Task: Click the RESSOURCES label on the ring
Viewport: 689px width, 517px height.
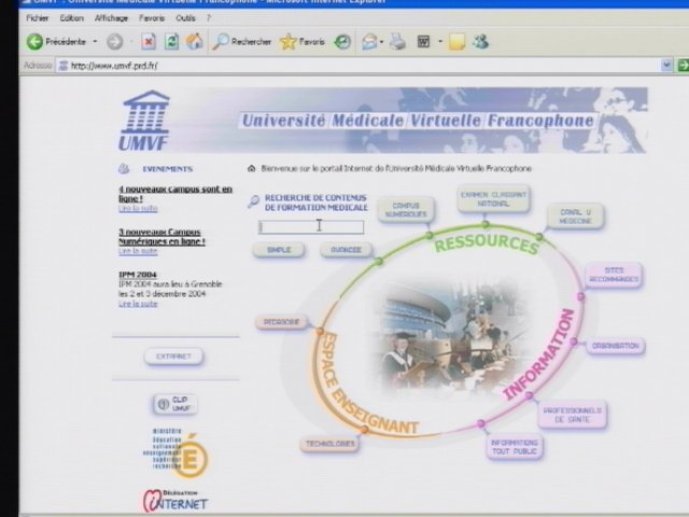Action: 486,244
